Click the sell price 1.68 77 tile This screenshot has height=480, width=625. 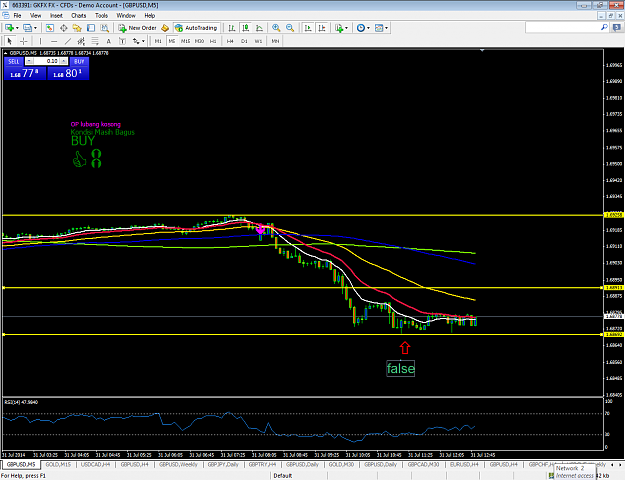(x=25, y=73)
